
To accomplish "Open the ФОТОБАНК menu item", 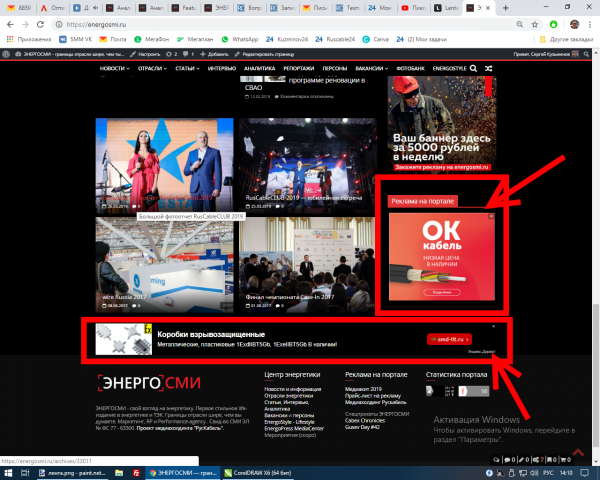I will pyautogui.click(x=410, y=69).
